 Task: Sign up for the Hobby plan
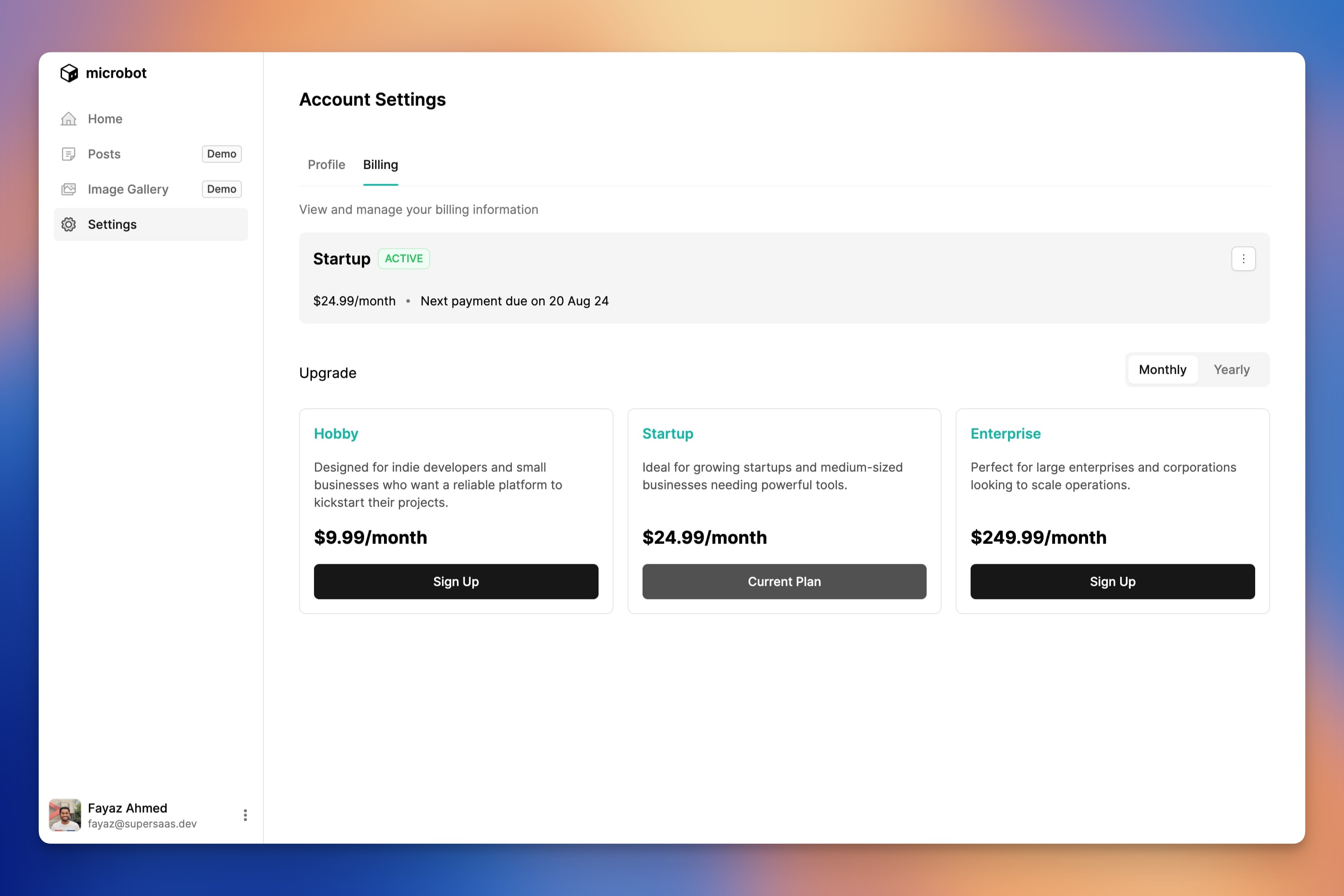[x=456, y=581]
